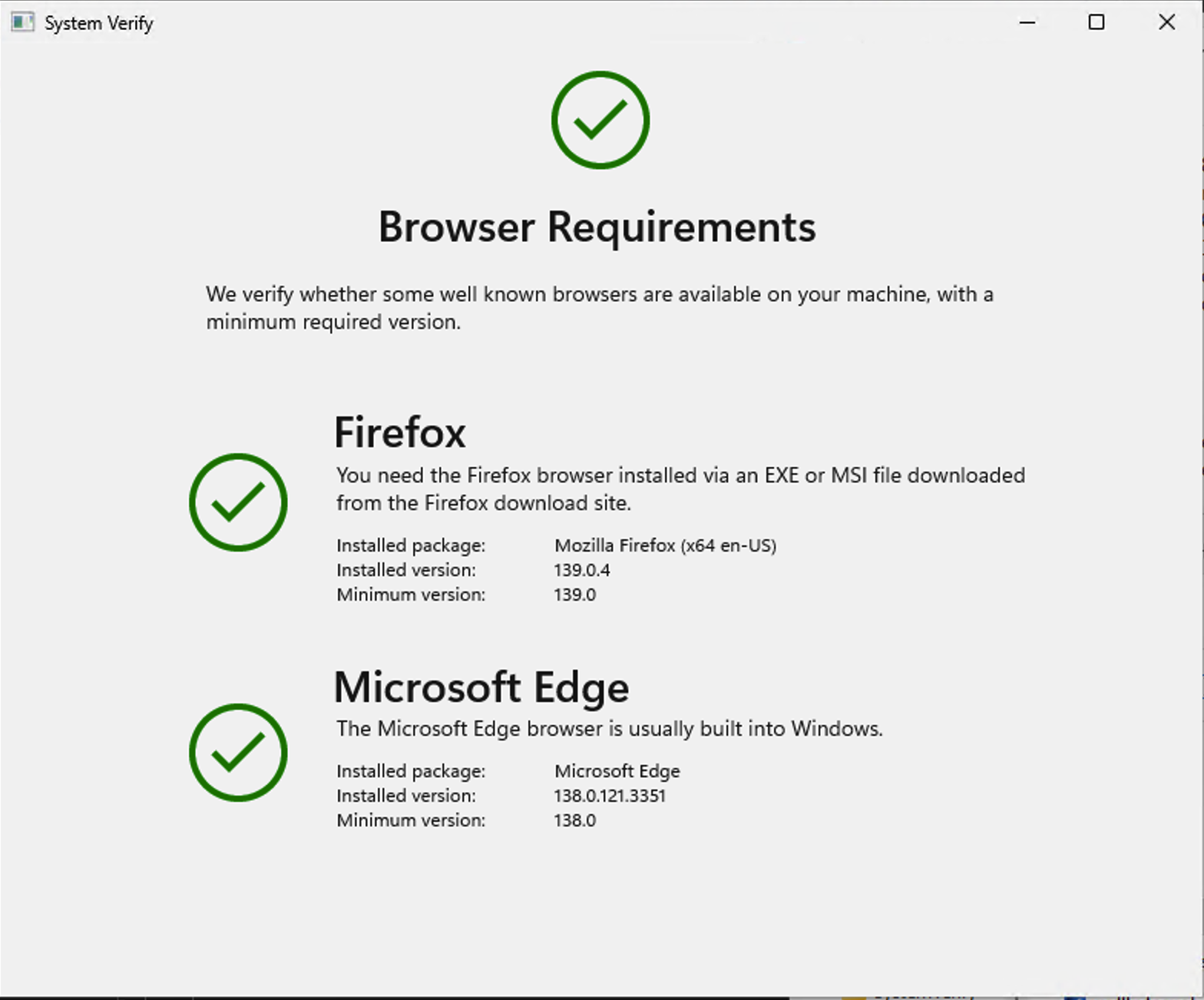Click the Edge minimum version 138.0
The height and width of the screenshot is (1000, 1204).
(575, 820)
